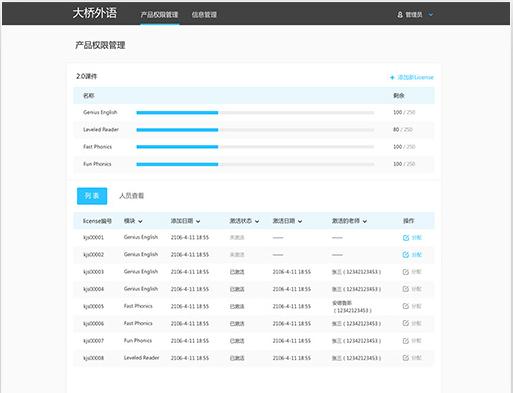Select license number kjs00007
Viewport: 513px width, 393px height.
[94, 341]
